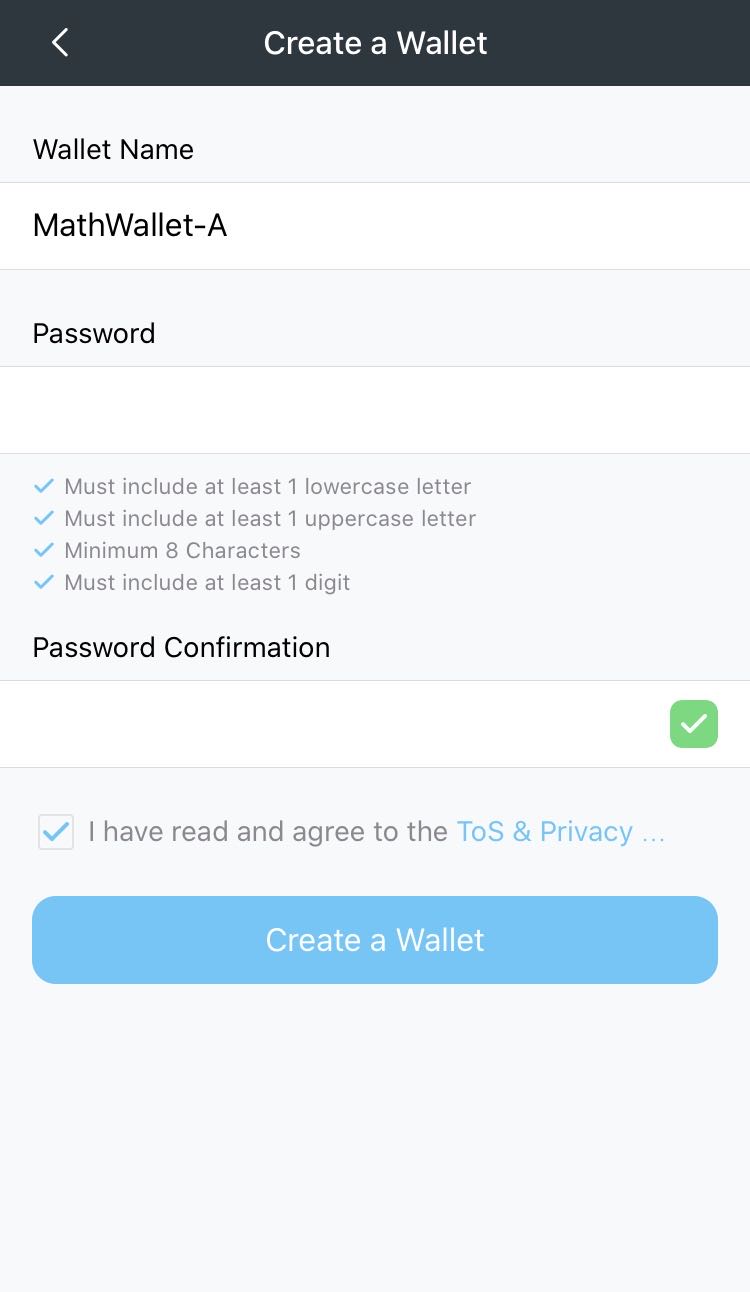Click the checkmark beside uppercase letter rule
The height and width of the screenshot is (1292, 750).
click(43, 518)
